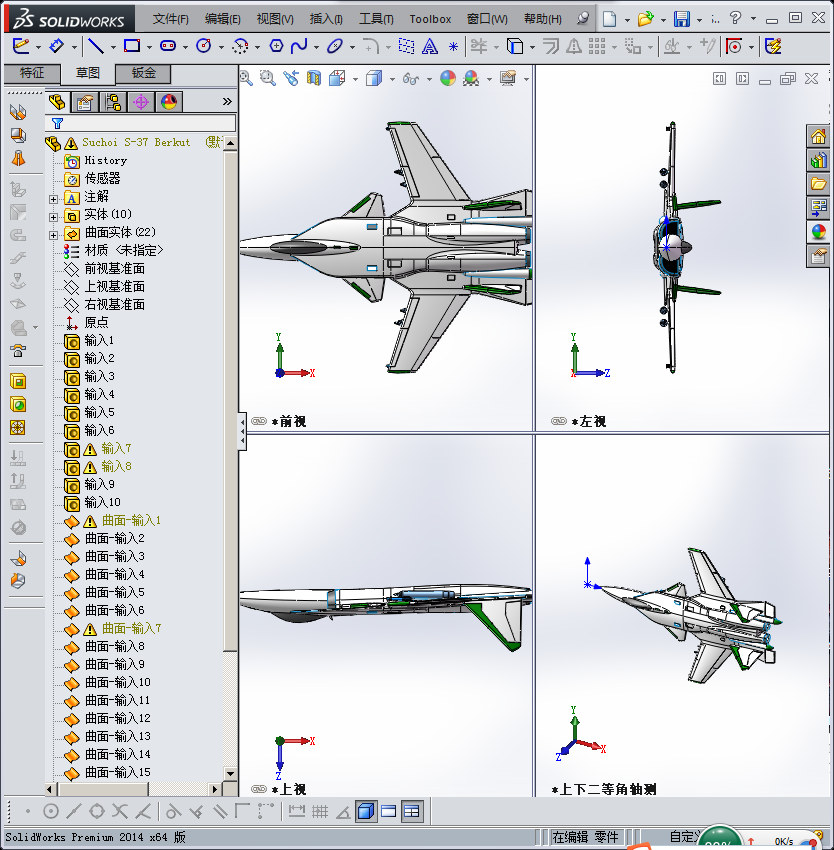Open the Appearances color ball in task pane
This screenshot has height=850, width=834.
pos(818,232)
